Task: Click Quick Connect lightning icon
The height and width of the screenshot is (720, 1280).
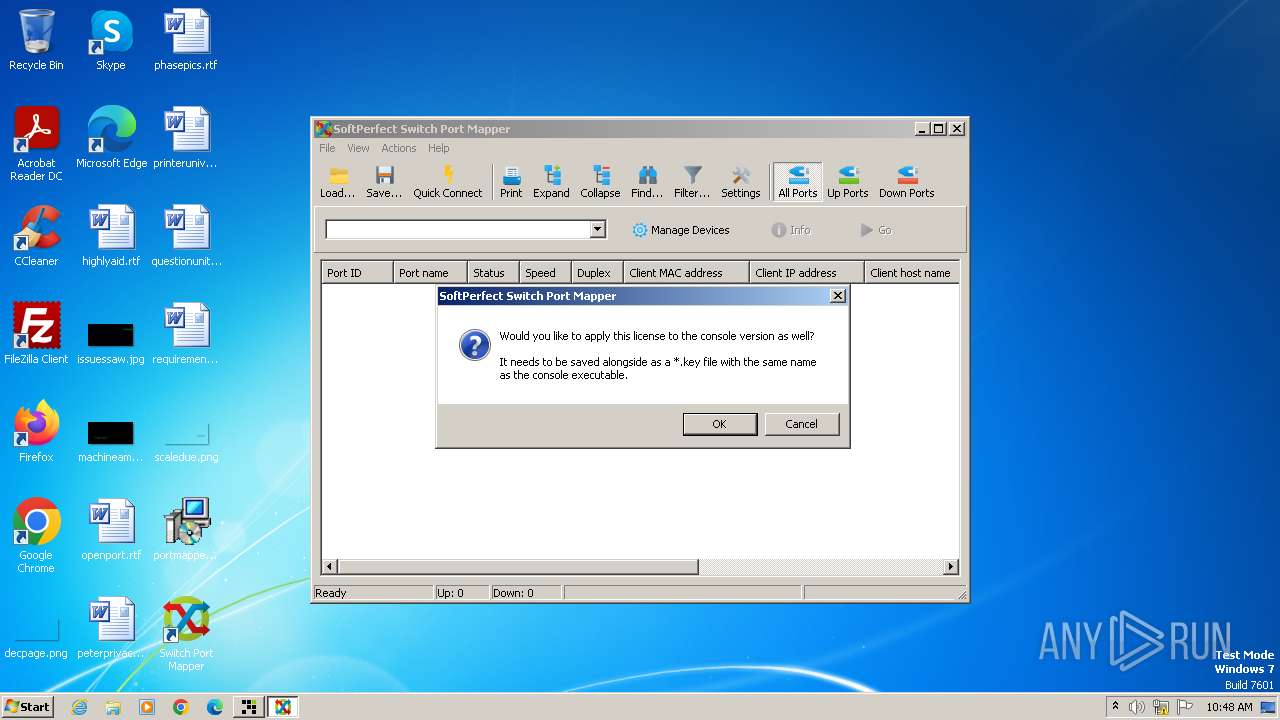Action: coord(448,182)
